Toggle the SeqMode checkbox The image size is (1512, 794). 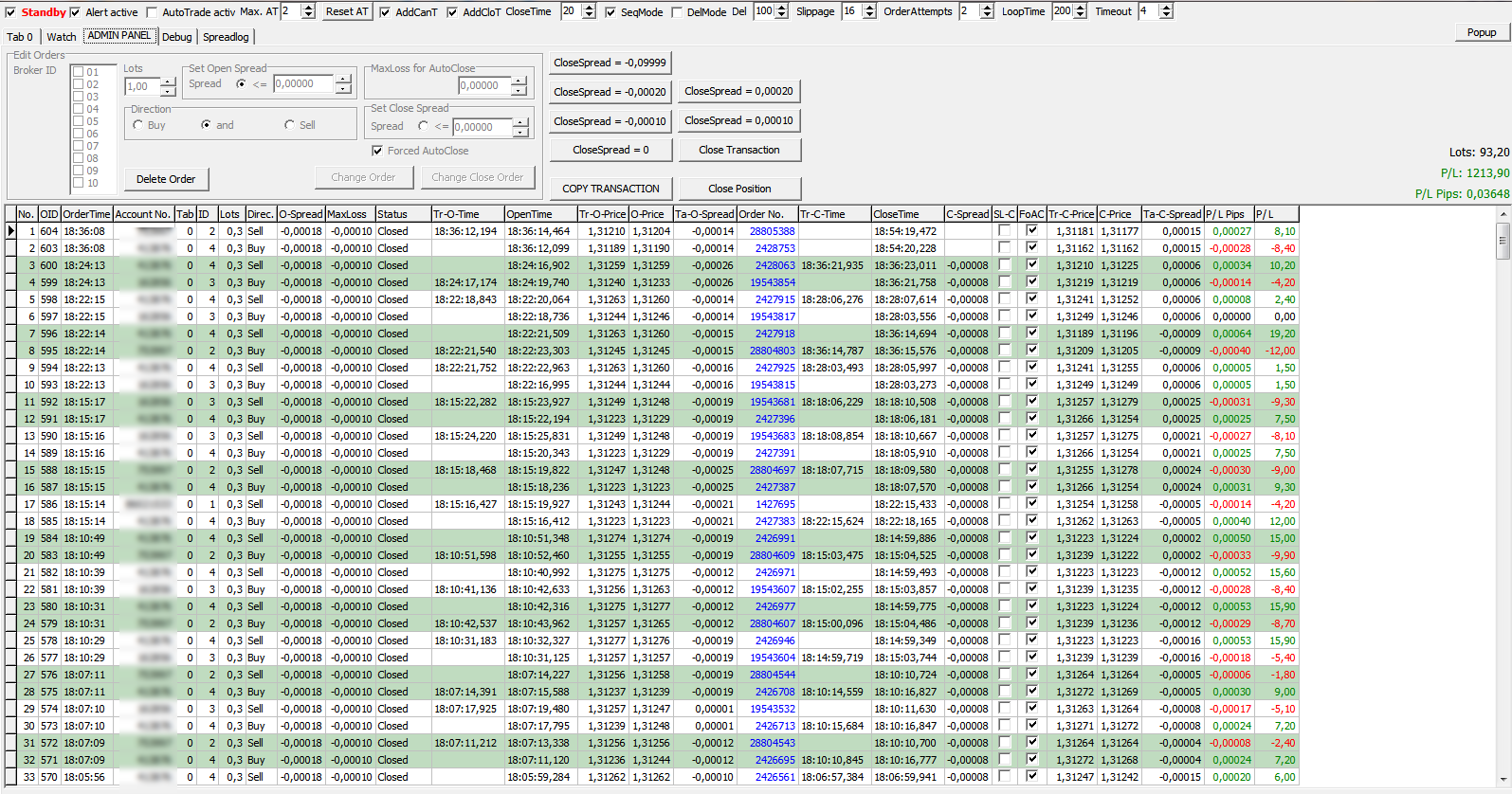click(610, 12)
